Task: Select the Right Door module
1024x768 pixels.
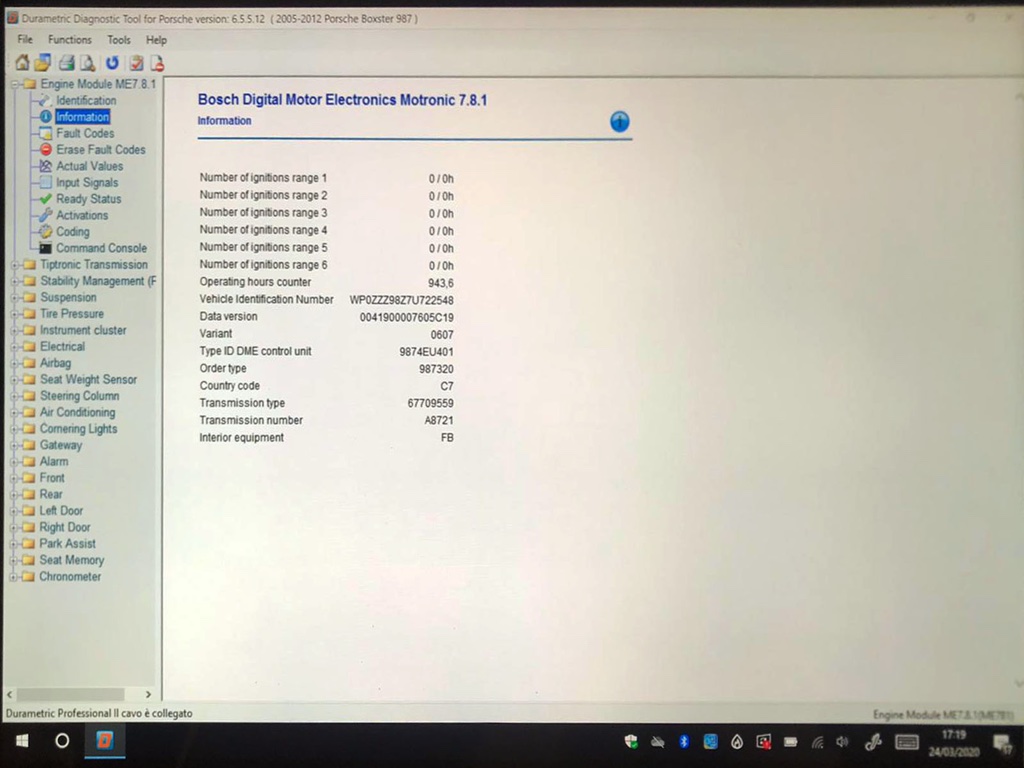Action: point(65,527)
